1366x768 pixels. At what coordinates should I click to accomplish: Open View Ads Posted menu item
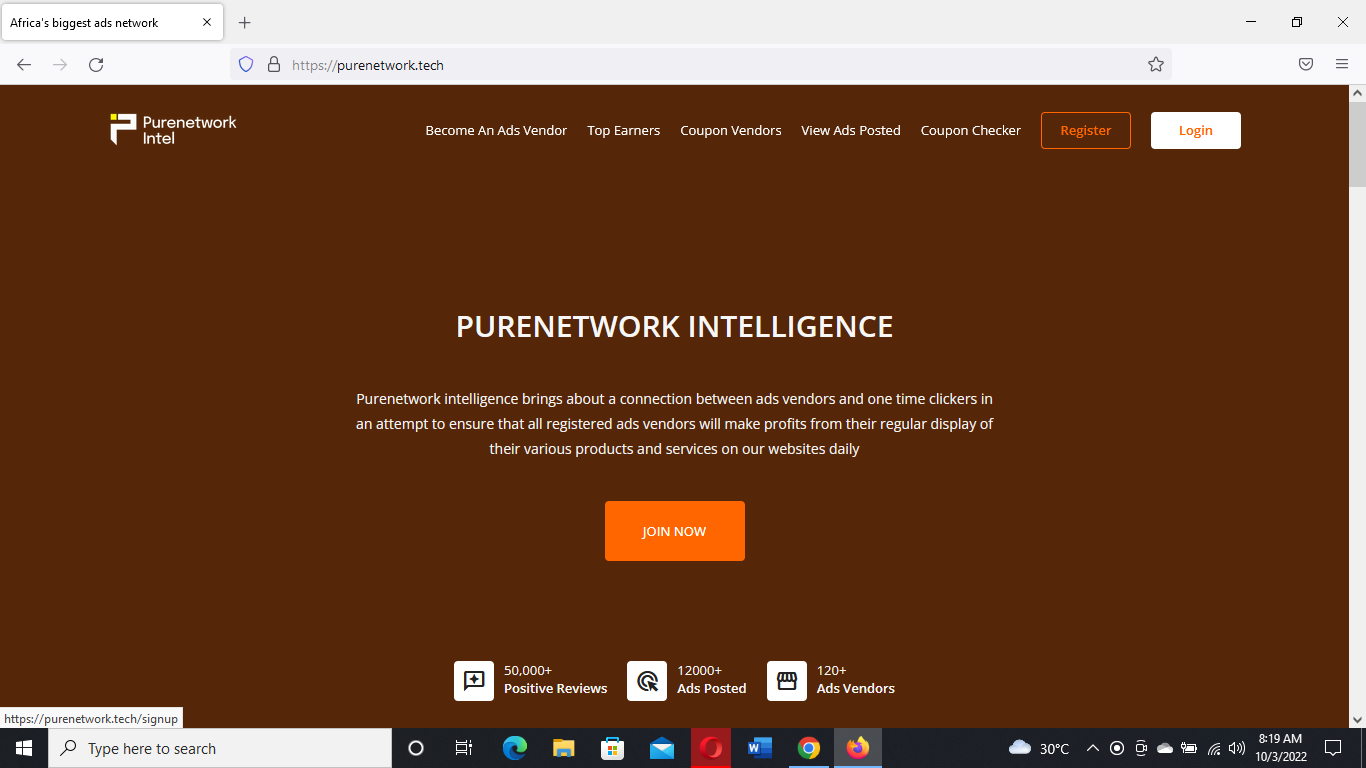851,131
